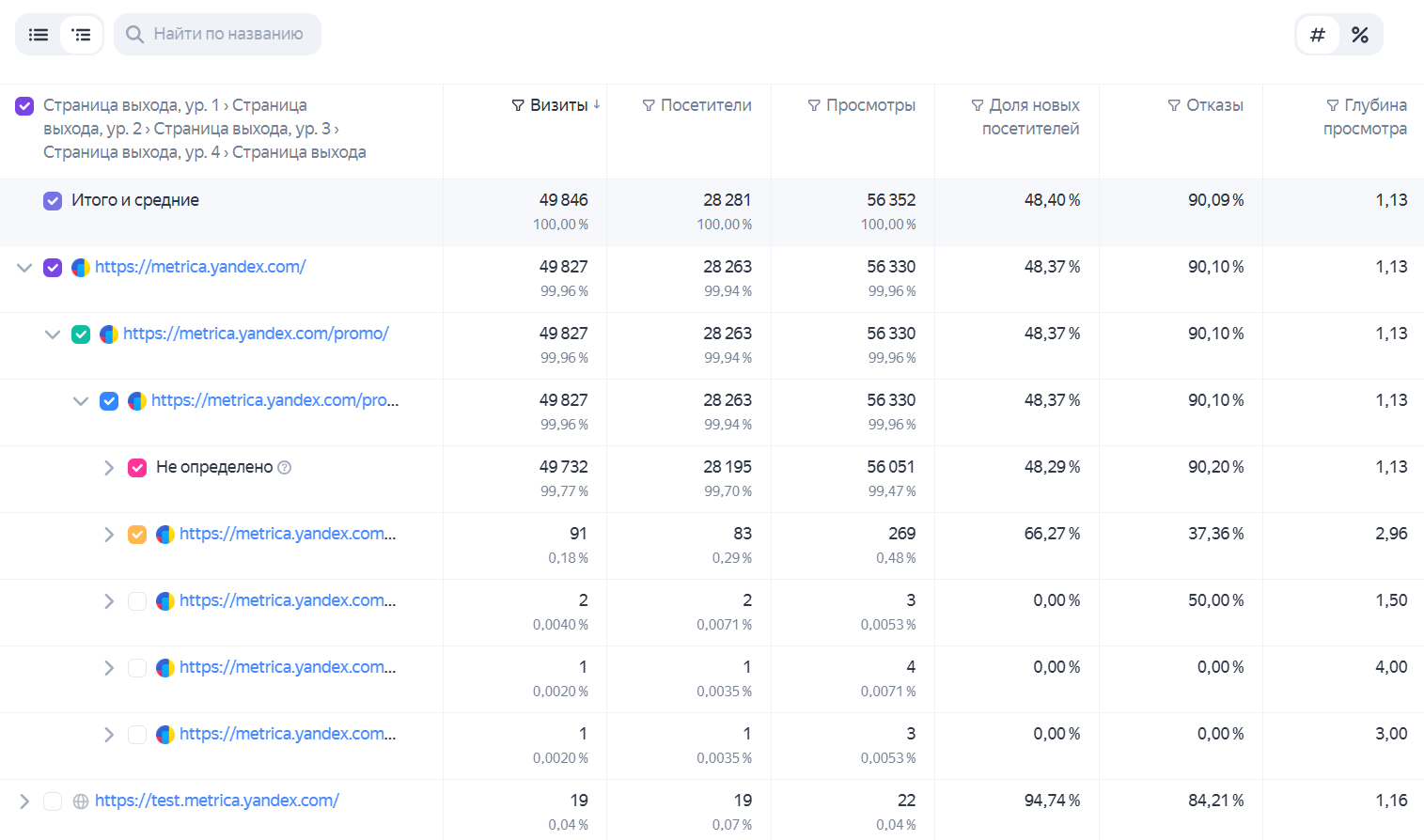The width and height of the screenshot is (1424, 840).
Task: Open filter for Доля новых посетителей
Action: pos(978,105)
